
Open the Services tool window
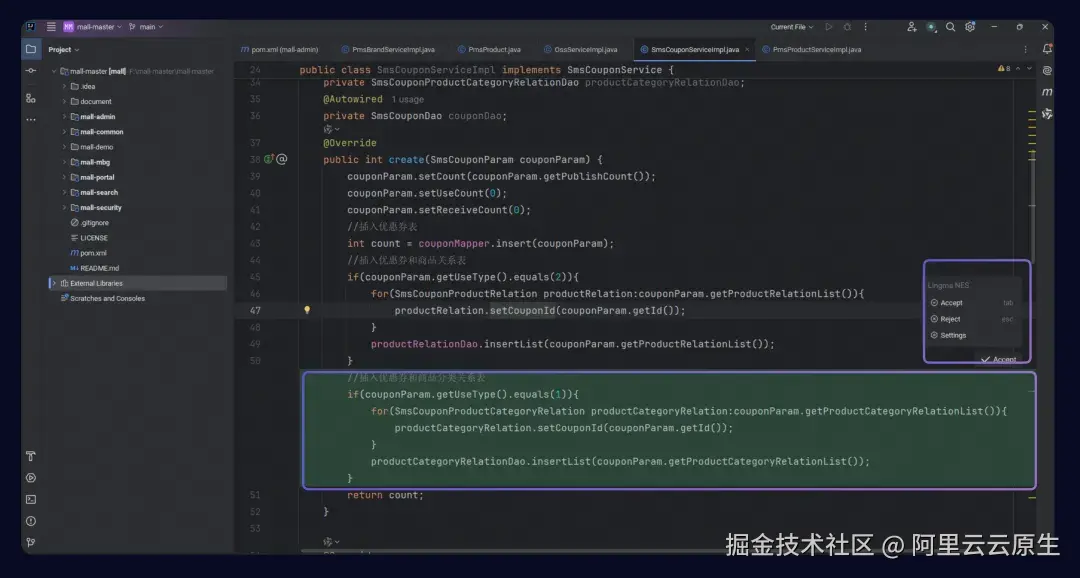(x=30, y=478)
